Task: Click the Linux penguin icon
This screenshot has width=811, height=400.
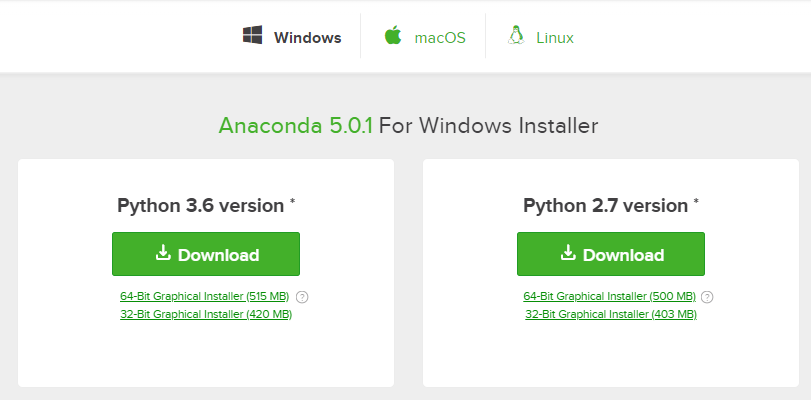Action: [x=516, y=36]
